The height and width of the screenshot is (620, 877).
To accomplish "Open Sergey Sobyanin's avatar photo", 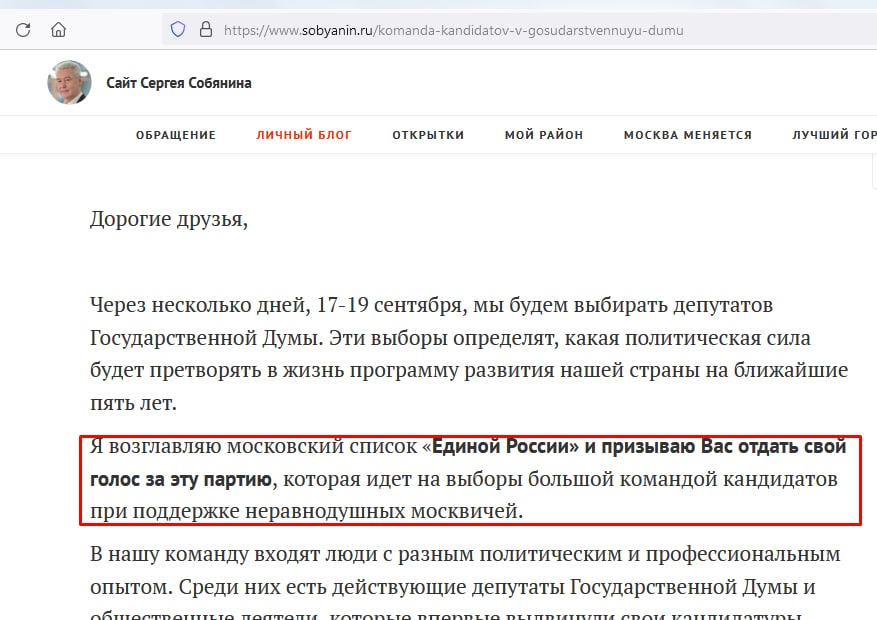I will point(69,82).
